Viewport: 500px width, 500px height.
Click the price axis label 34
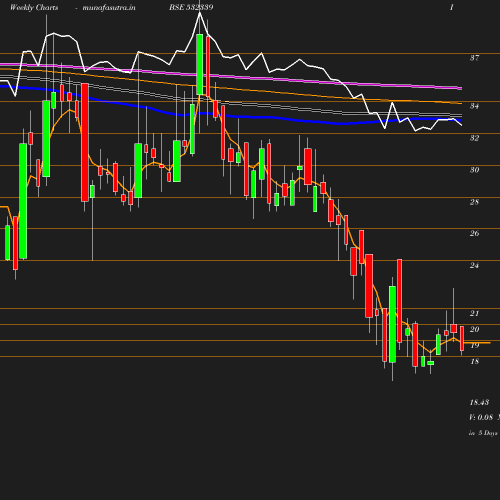point(474,106)
